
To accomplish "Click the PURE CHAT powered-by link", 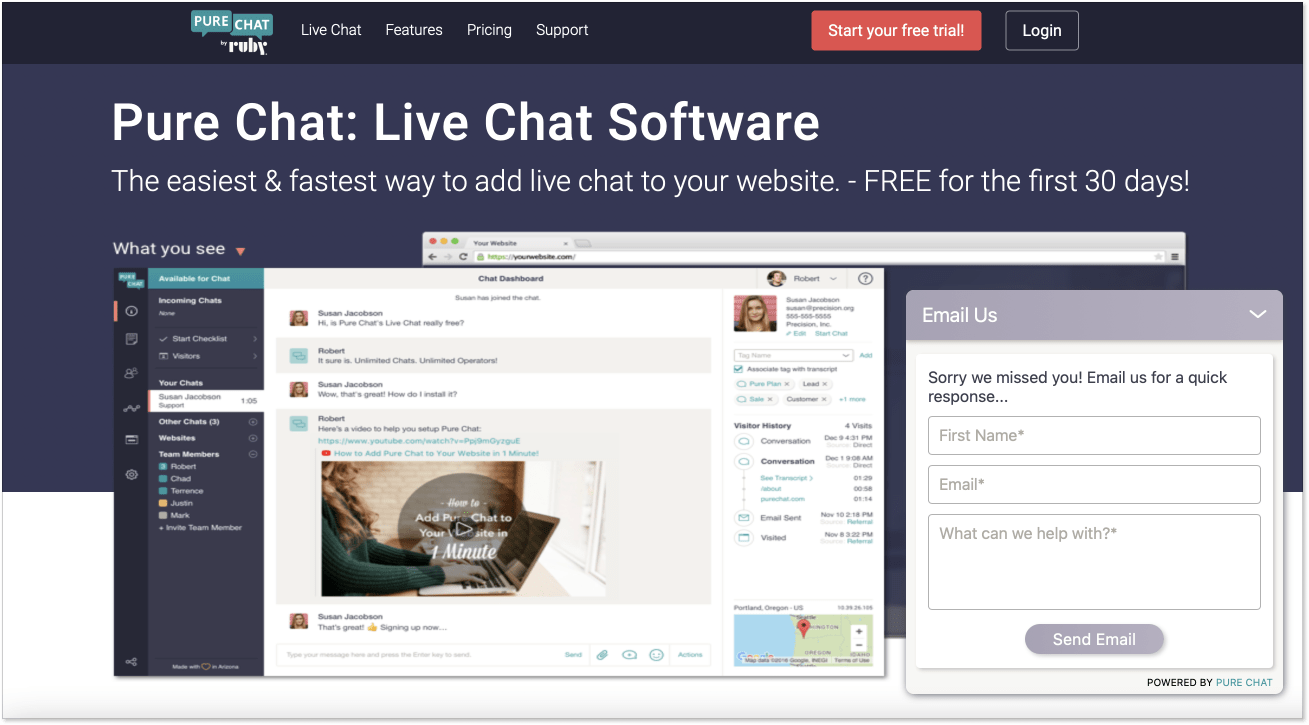I will coord(1244,683).
